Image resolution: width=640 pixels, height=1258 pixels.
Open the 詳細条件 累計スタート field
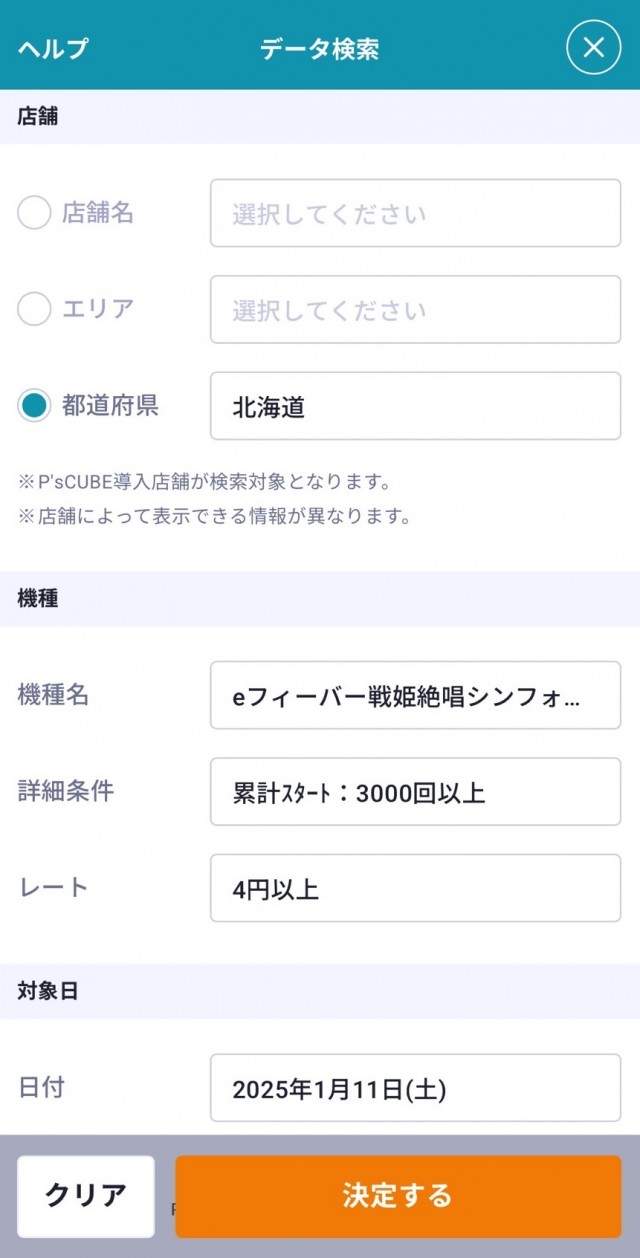pyautogui.click(x=415, y=792)
